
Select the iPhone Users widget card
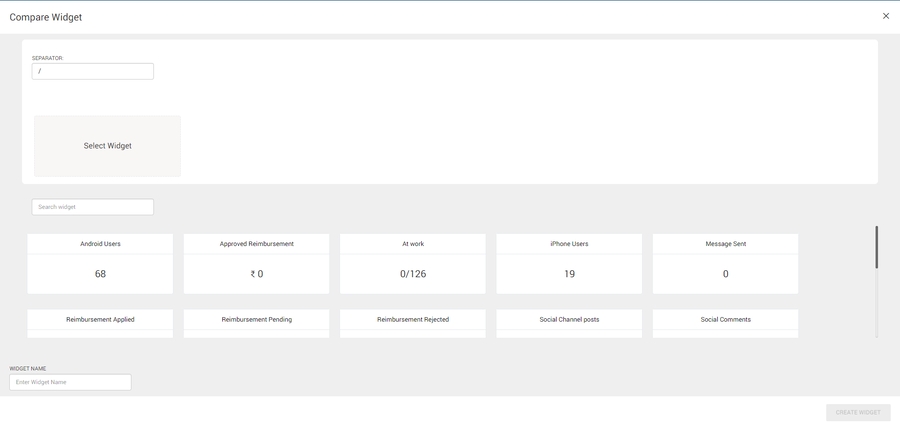coord(569,264)
